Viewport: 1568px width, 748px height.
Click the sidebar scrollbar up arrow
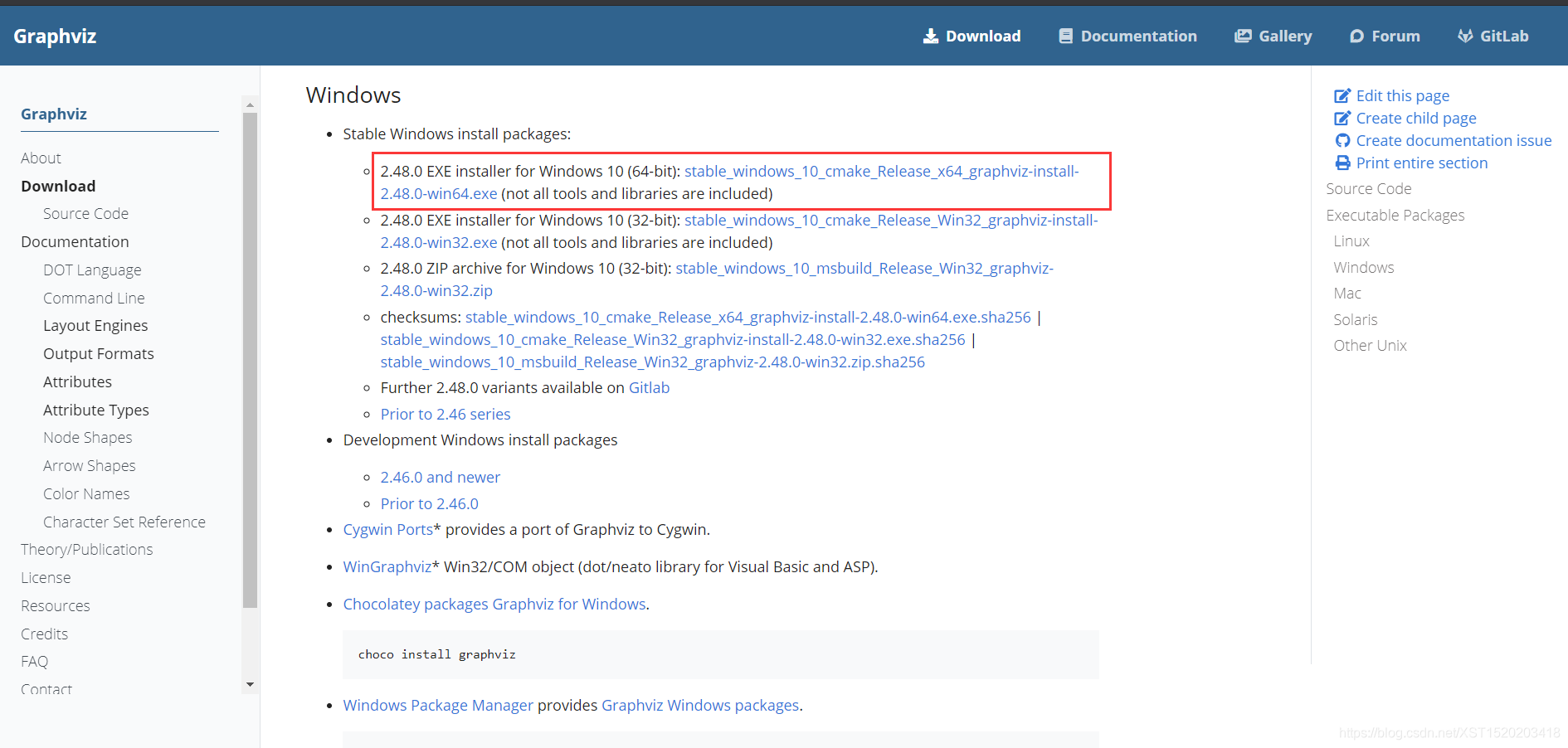[x=250, y=104]
